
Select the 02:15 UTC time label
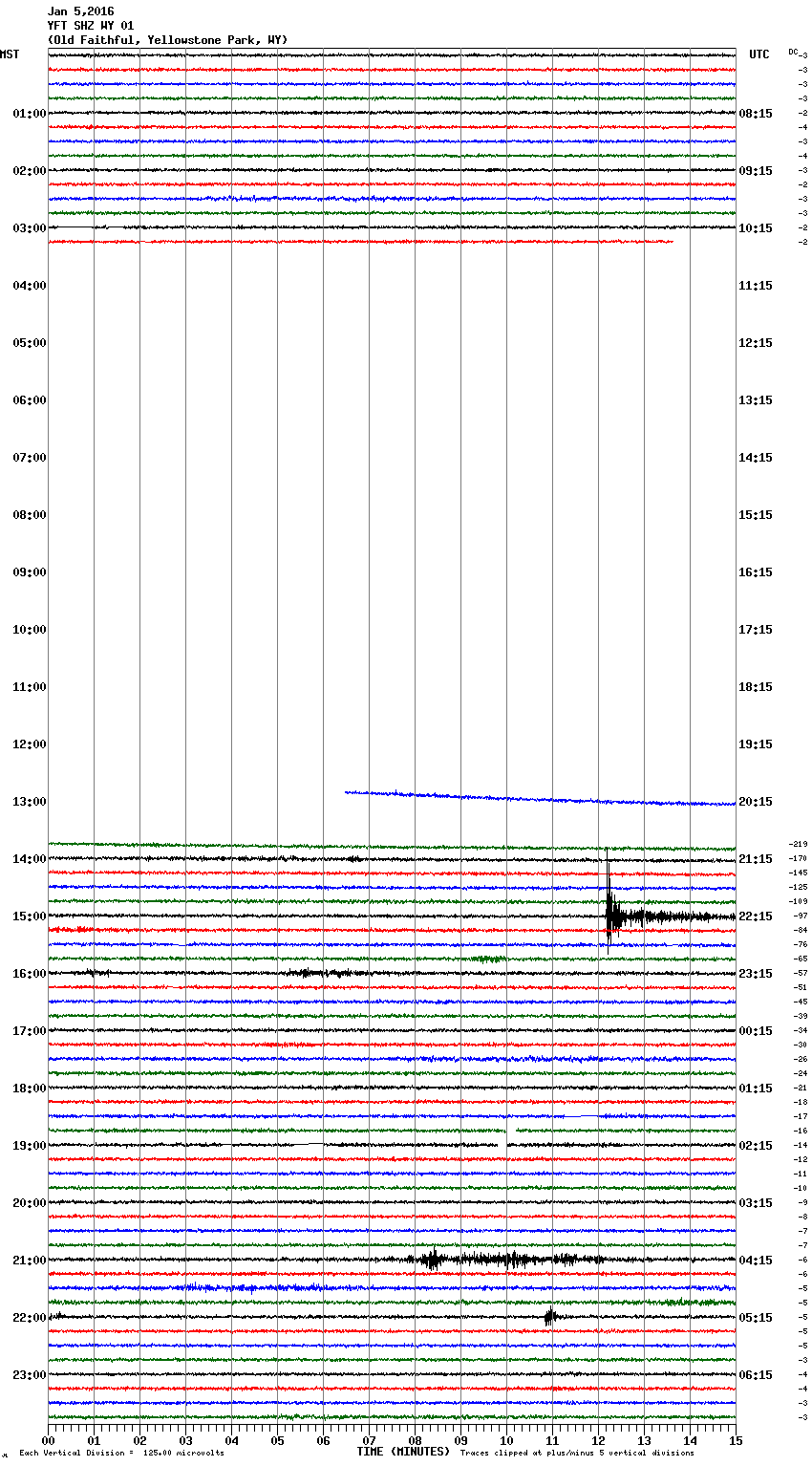click(x=756, y=1146)
